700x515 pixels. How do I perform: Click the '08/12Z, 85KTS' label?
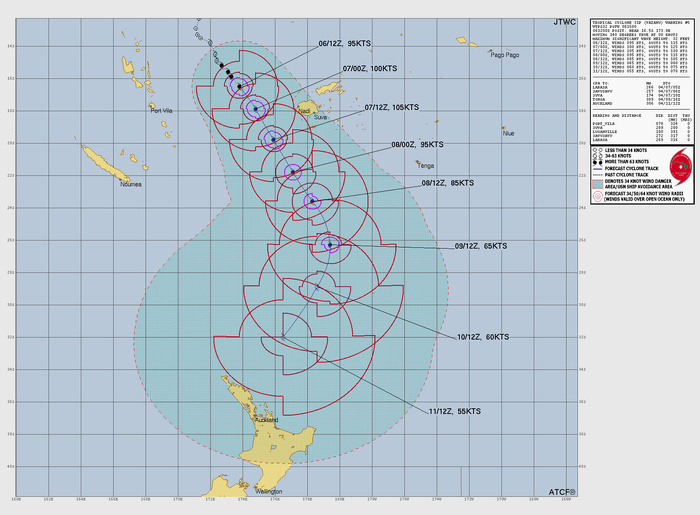[x=448, y=183]
